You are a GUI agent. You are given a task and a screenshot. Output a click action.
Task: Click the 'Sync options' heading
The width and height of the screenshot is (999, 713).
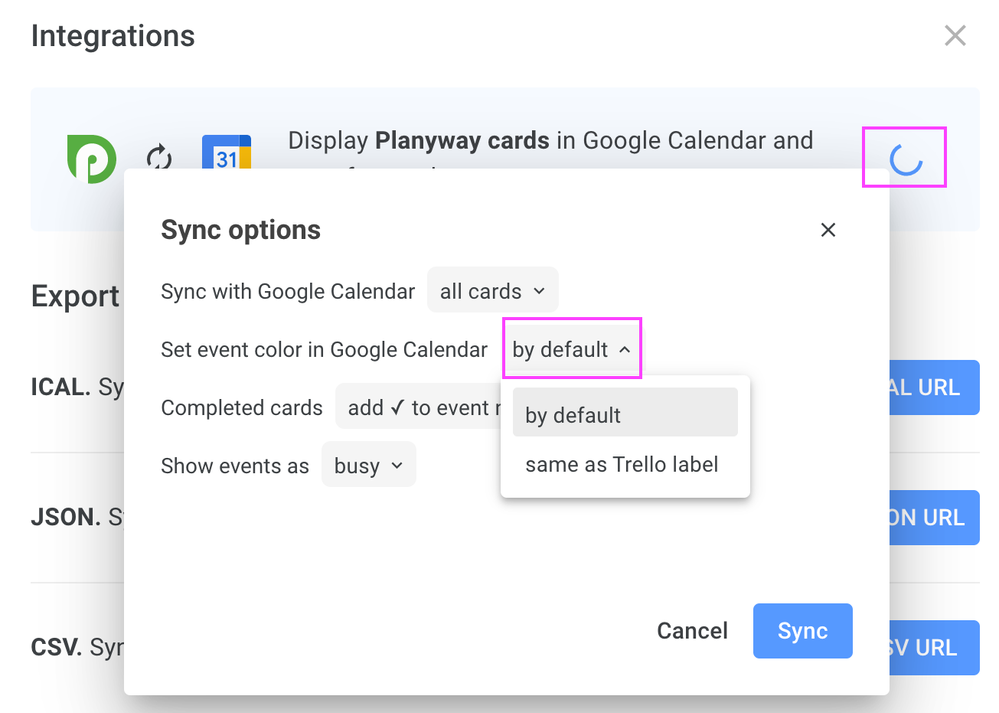241,230
